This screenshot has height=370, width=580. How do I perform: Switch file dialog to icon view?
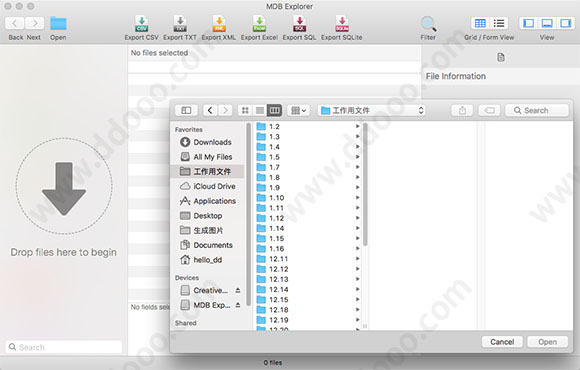[x=245, y=110]
